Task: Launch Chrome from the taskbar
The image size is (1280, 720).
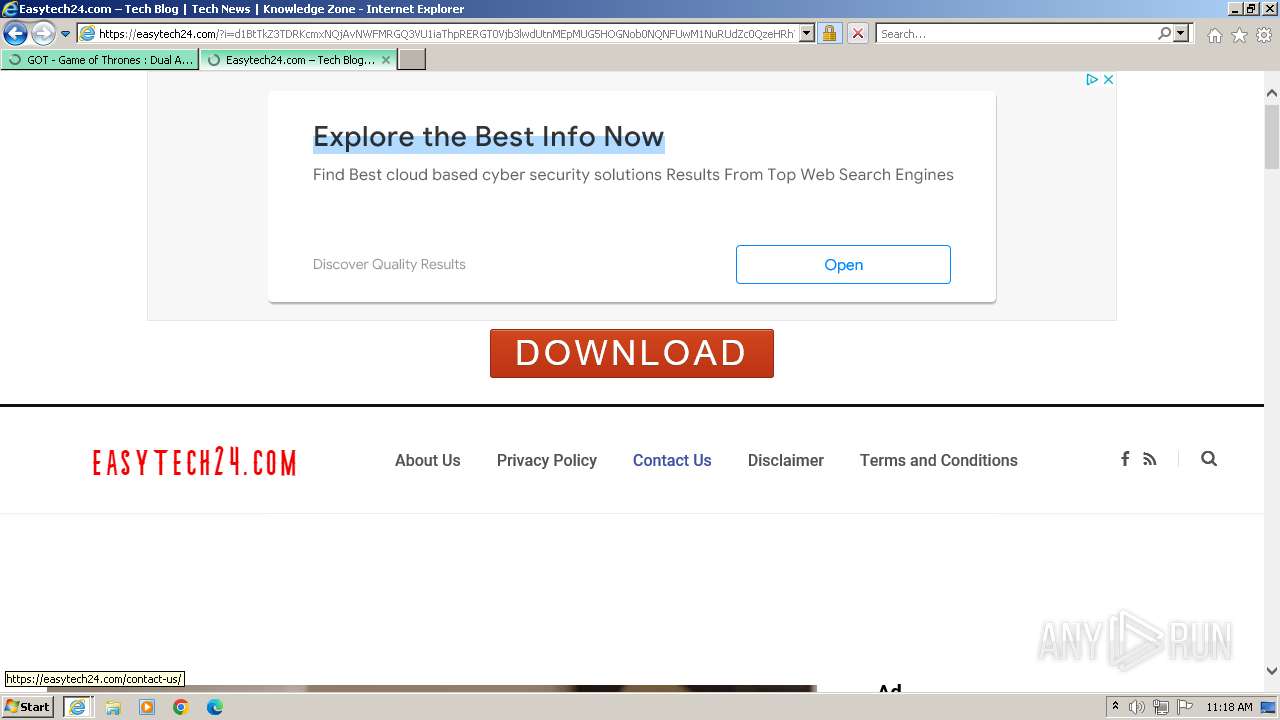Action: (x=181, y=707)
